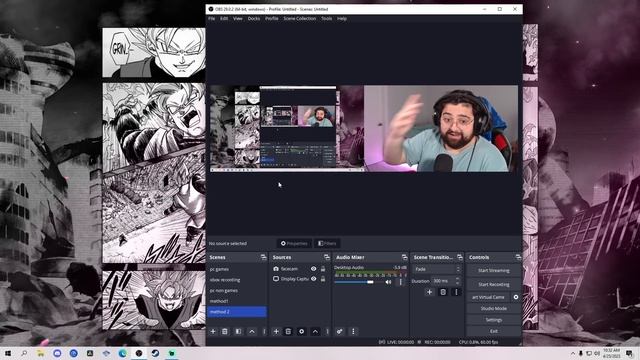Configure virtual camera gear icon
Image resolution: width=640 pixels, height=360 pixels.
[x=516, y=297]
